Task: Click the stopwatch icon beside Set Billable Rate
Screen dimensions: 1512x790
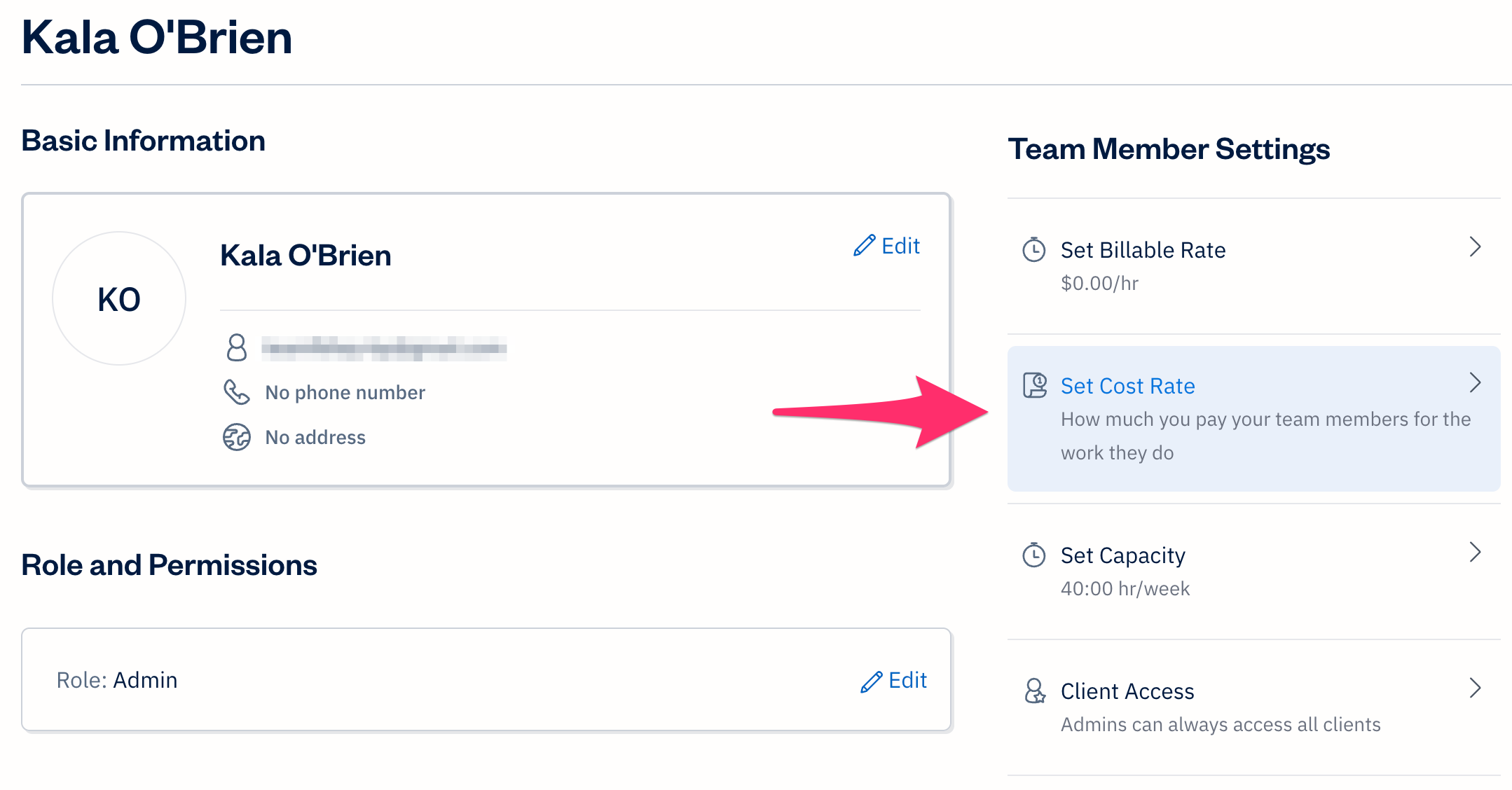Action: tap(1033, 249)
